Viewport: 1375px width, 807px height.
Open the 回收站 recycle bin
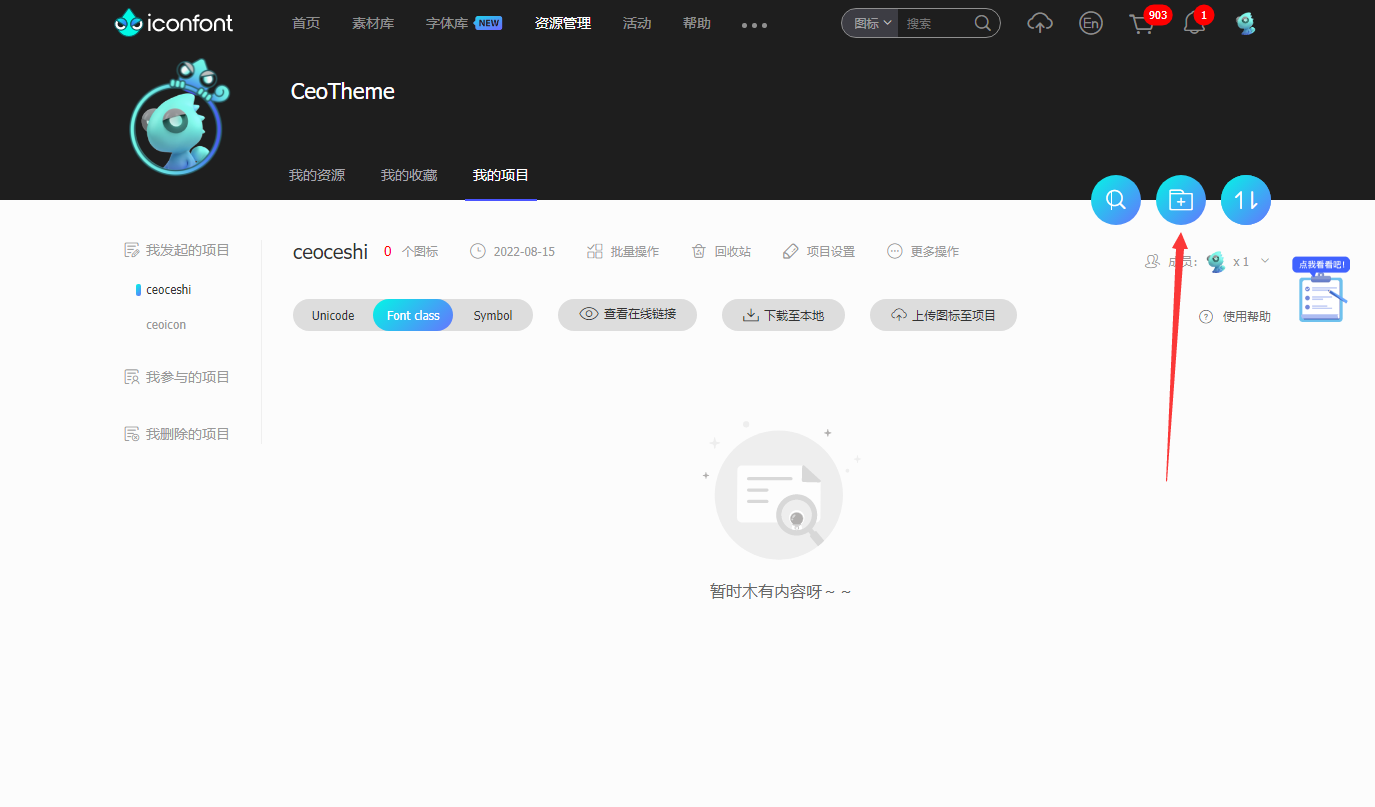[x=721, y=251]
